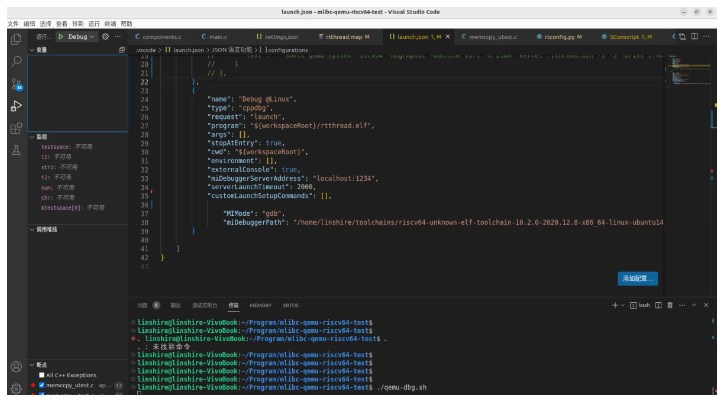
Task: Open the Explorer view in activity bar
Action: tap(15, 38)
